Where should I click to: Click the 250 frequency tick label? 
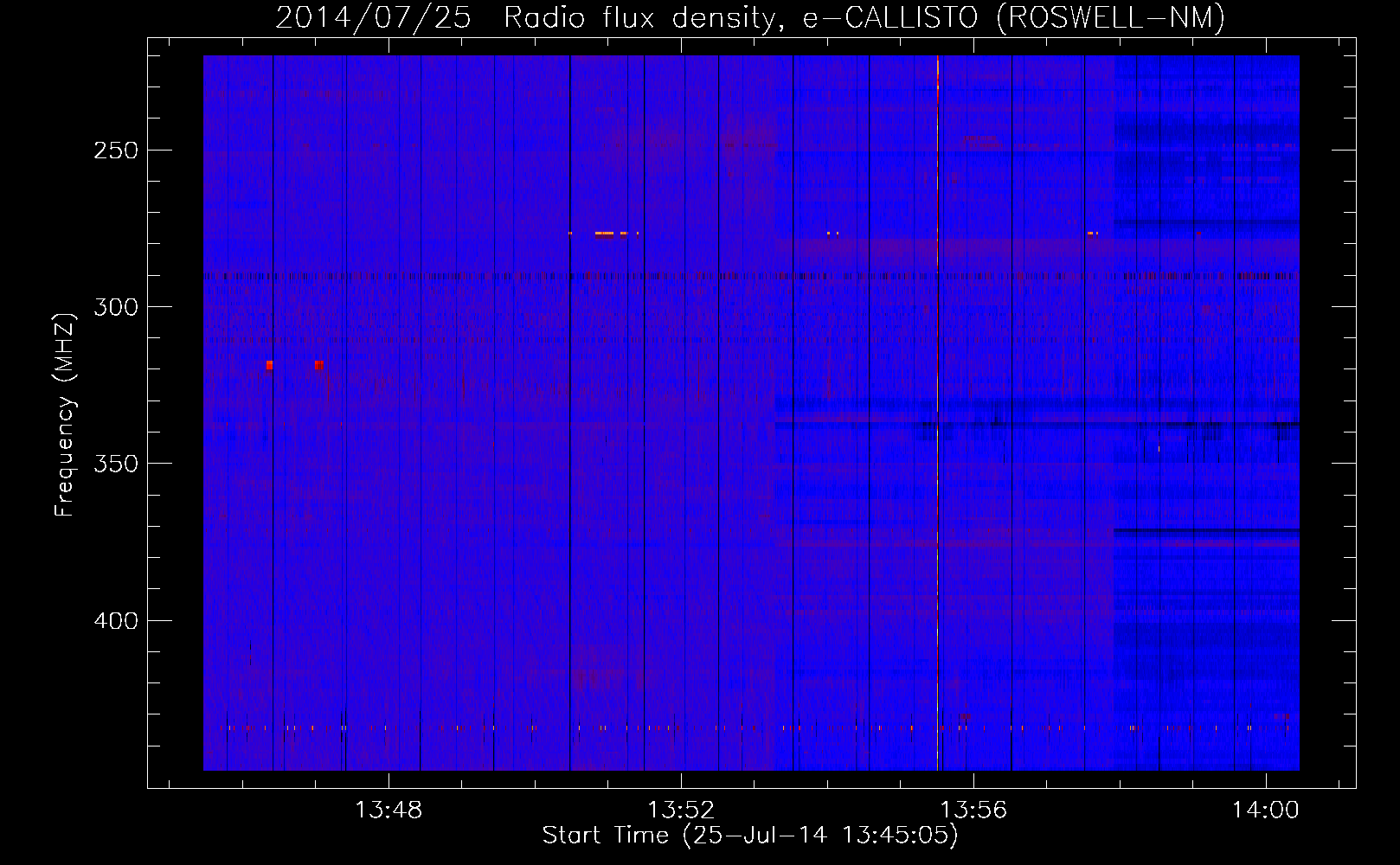tap(116, 151)
